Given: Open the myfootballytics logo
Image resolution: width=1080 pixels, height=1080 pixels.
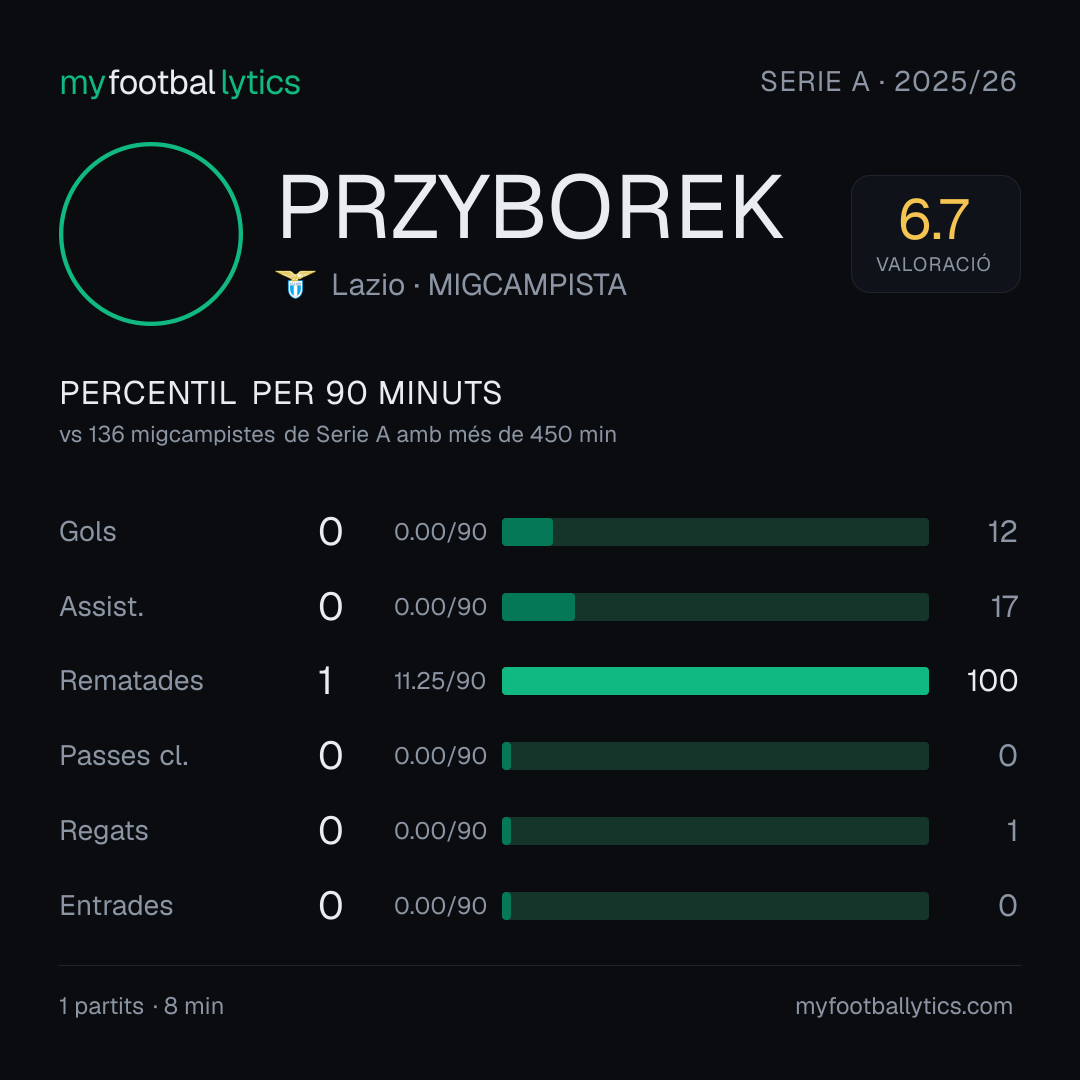Looking at the screenshot, I should point(180,83).
